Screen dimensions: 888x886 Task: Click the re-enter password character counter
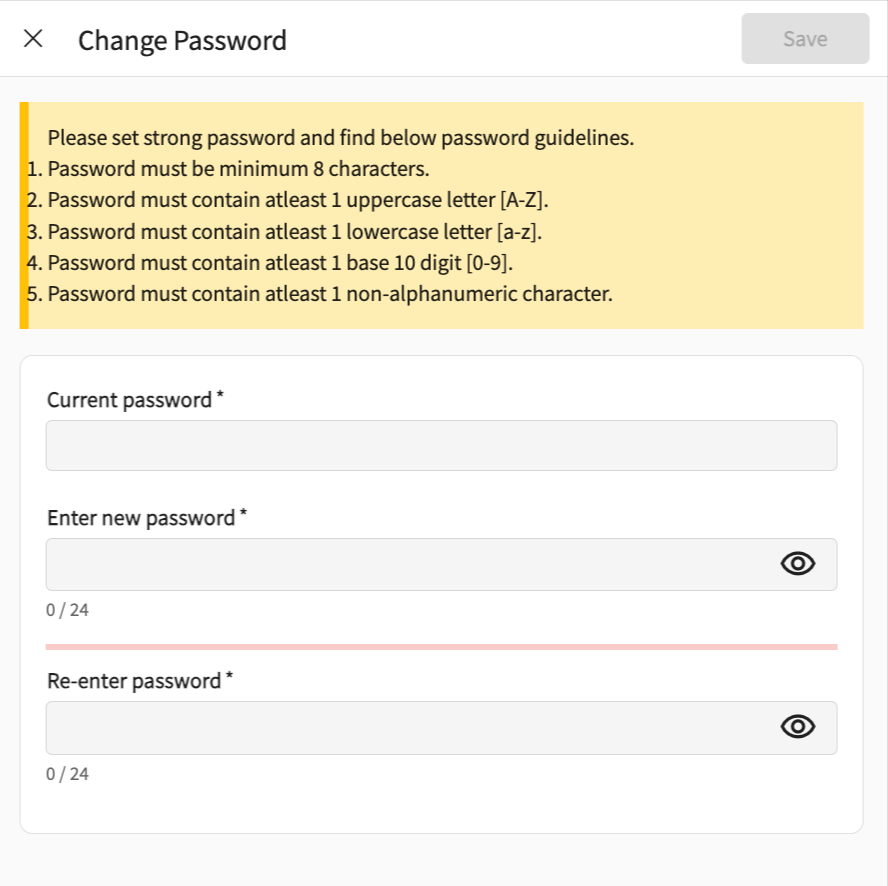click(x=67, y=774)
